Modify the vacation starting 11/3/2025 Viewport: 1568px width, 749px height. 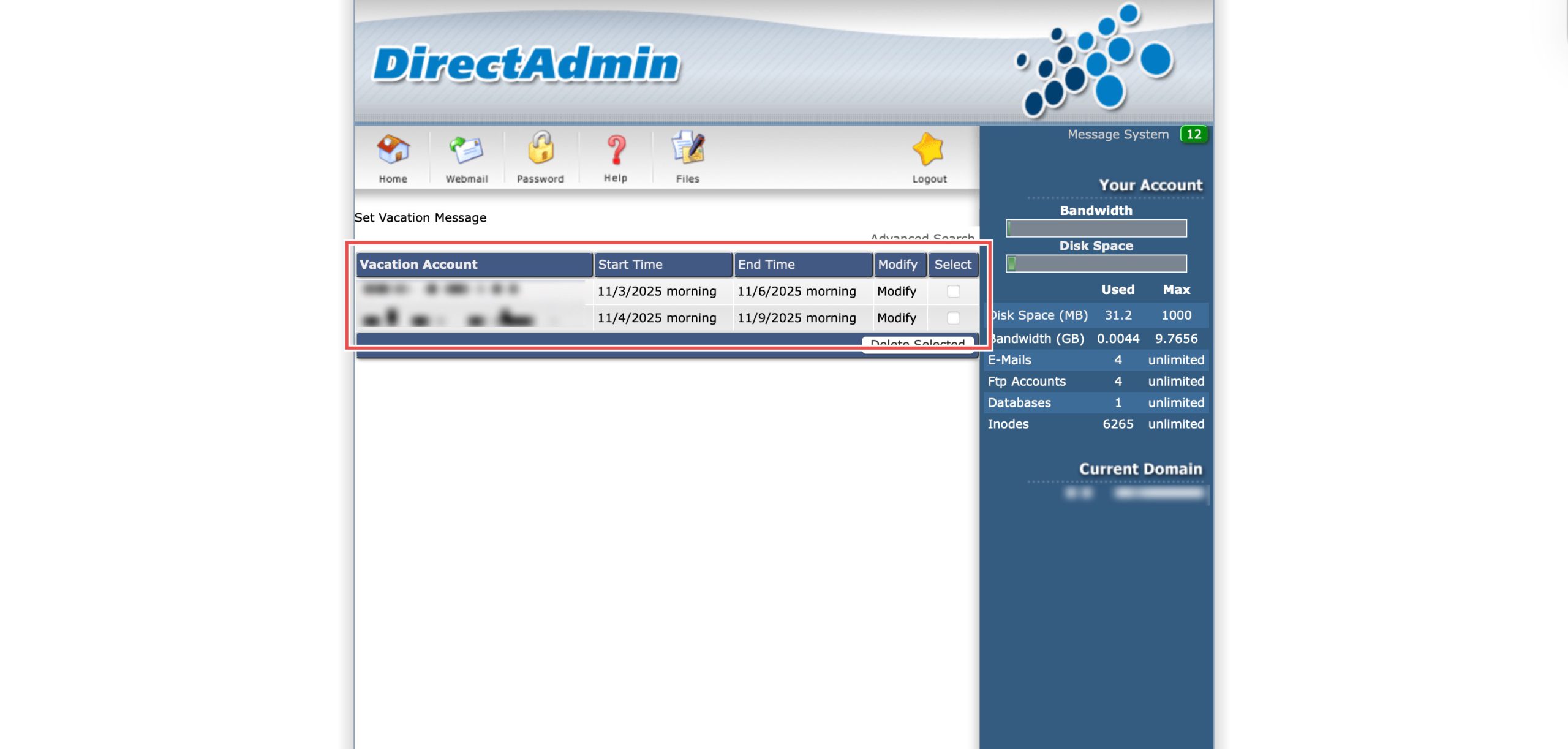(x=896, y=292)
